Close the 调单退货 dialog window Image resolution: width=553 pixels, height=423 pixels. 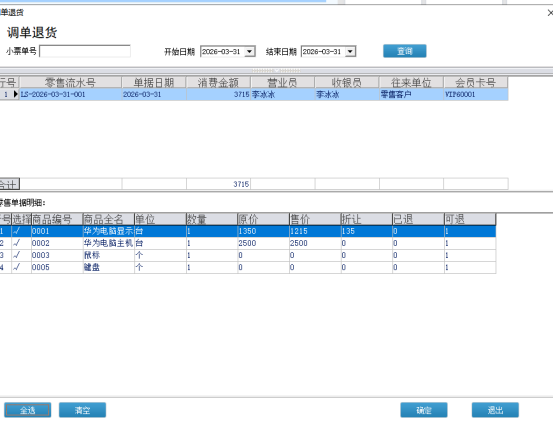tap(550, 13)
